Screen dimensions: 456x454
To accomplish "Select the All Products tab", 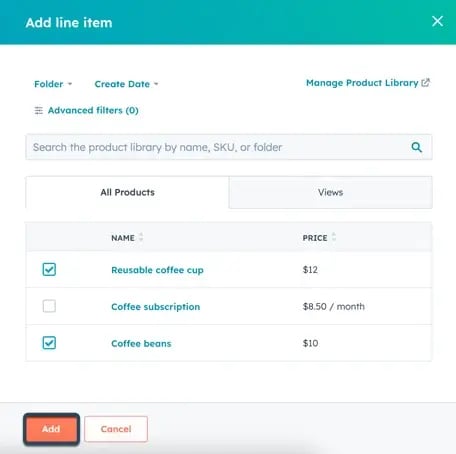I will (127, 192).
